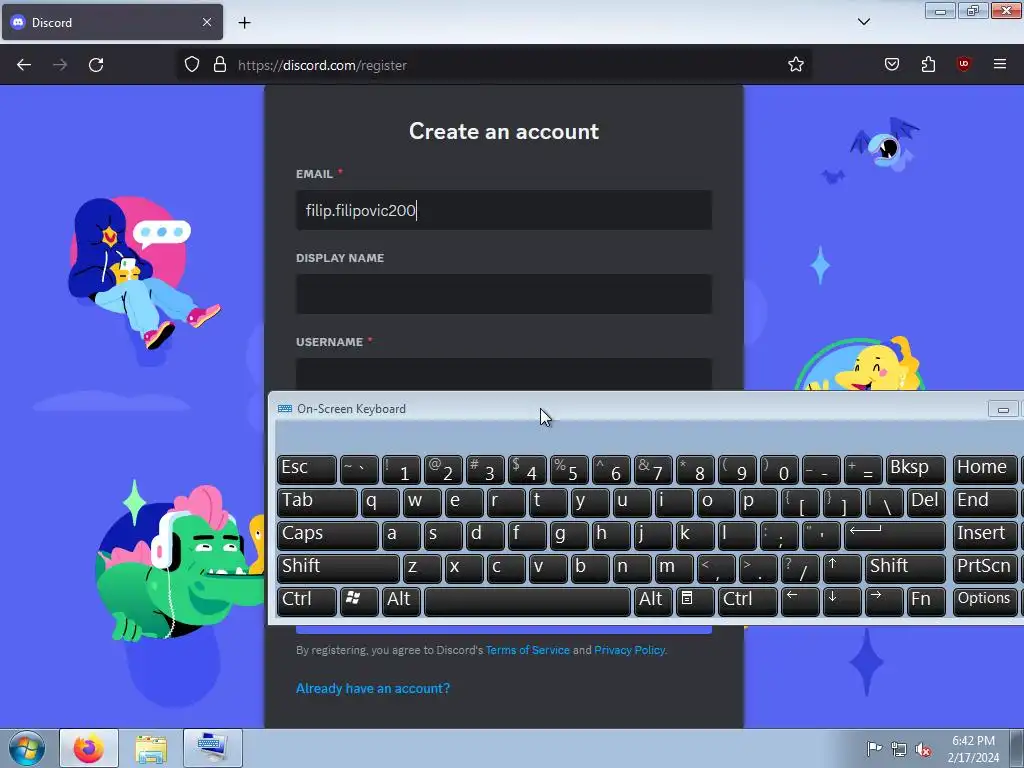The height and width of the screenshot is (768, 1024).
Task: Toggle the right Shift key
Action: (x=905, y=568)
